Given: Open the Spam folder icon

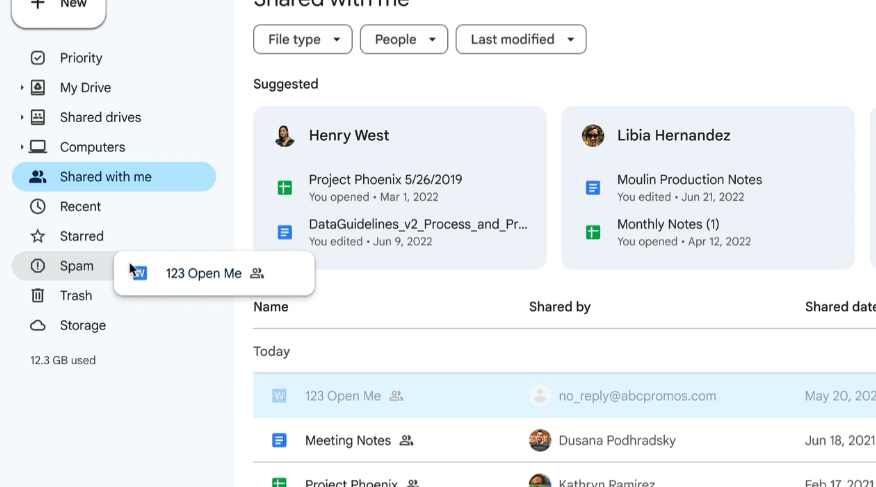Looking at the screenshot, I should (x=38, y=266).
